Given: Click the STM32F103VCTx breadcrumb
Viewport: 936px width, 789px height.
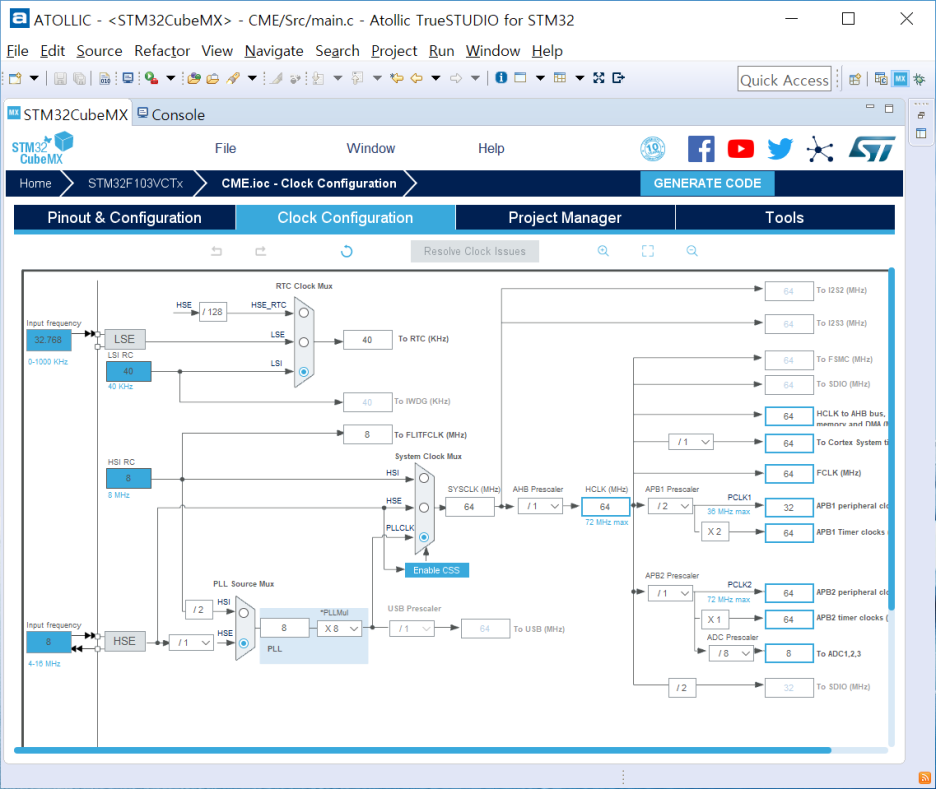Looking at the screenshot, I should coord(136,183).
